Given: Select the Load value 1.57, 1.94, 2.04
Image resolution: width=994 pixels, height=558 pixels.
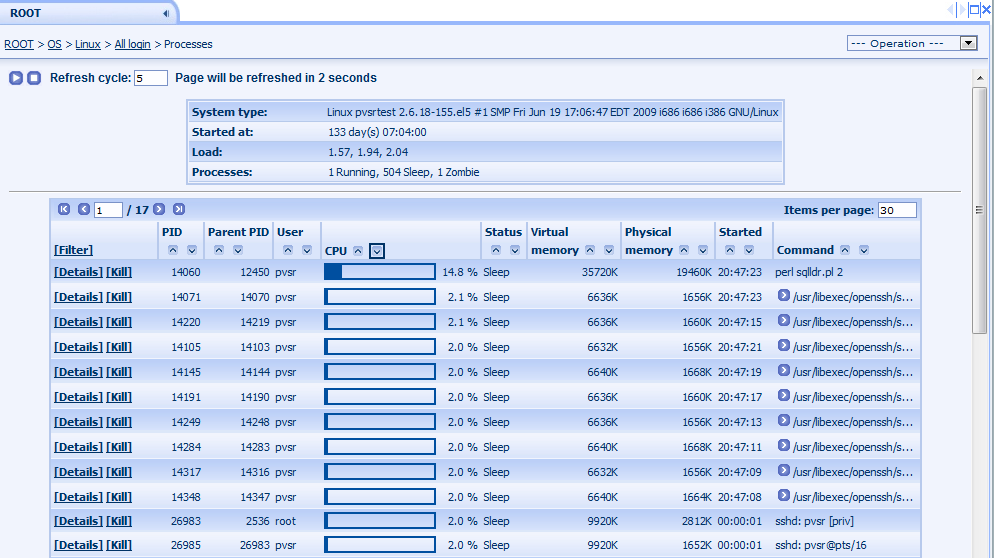Looking at the screenshot, I should (x=368, y=152).
